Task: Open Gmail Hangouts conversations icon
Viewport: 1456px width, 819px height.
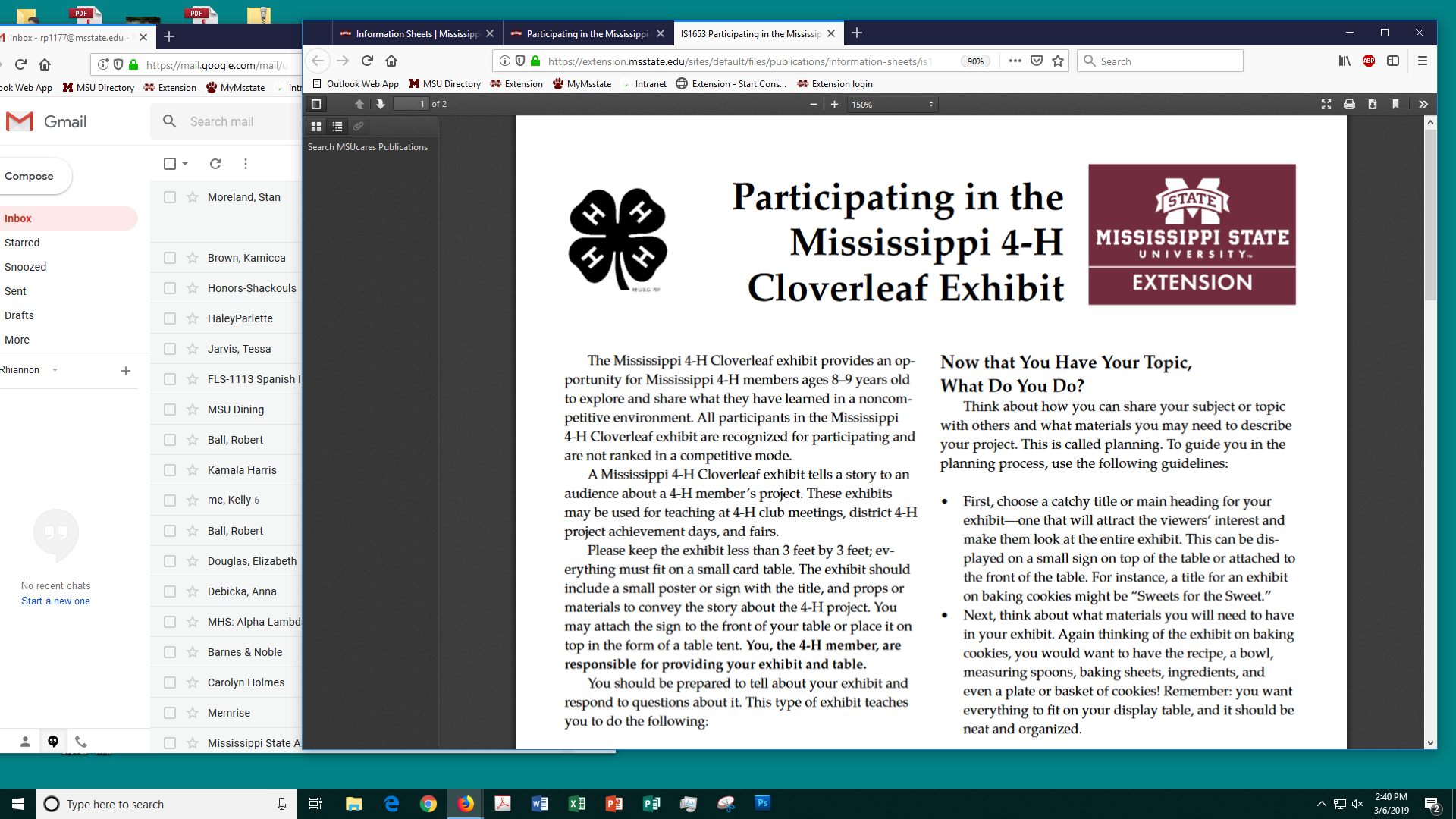Action: click(53, 742)
